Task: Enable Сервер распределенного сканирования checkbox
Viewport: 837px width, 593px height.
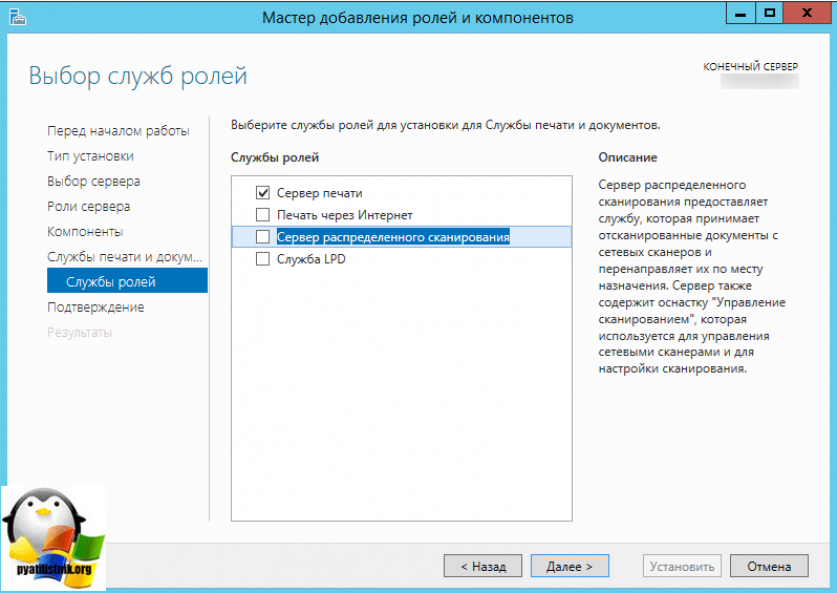Action: [263, 236]
